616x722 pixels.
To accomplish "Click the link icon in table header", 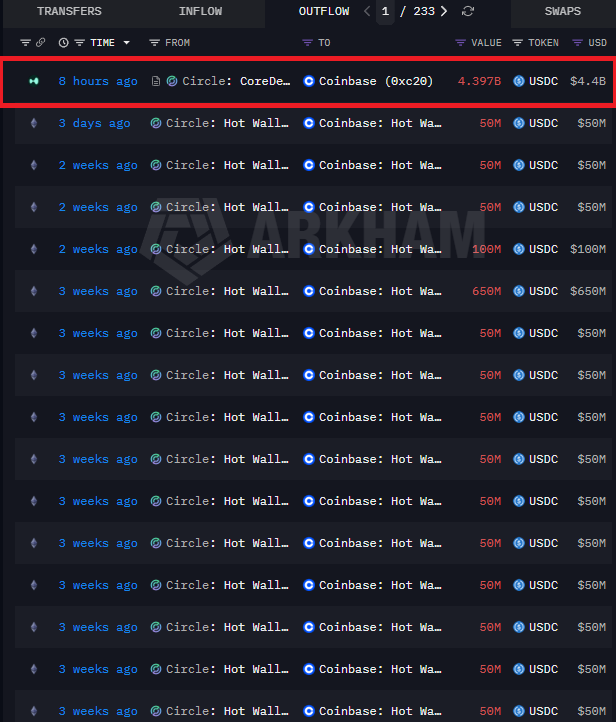I will 41,43.
